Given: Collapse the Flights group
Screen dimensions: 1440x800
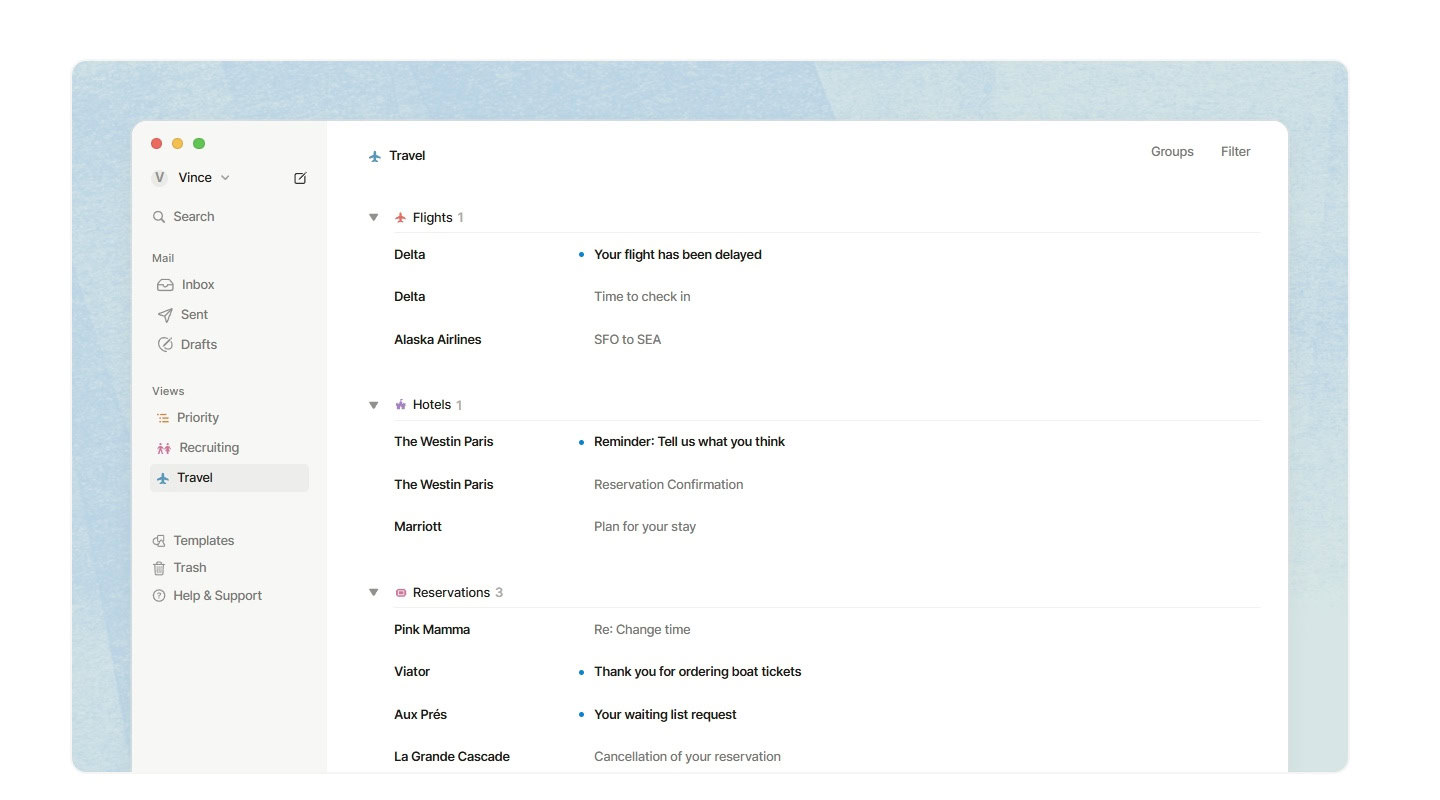Looking at the screenshot, I should pos(374,217).
